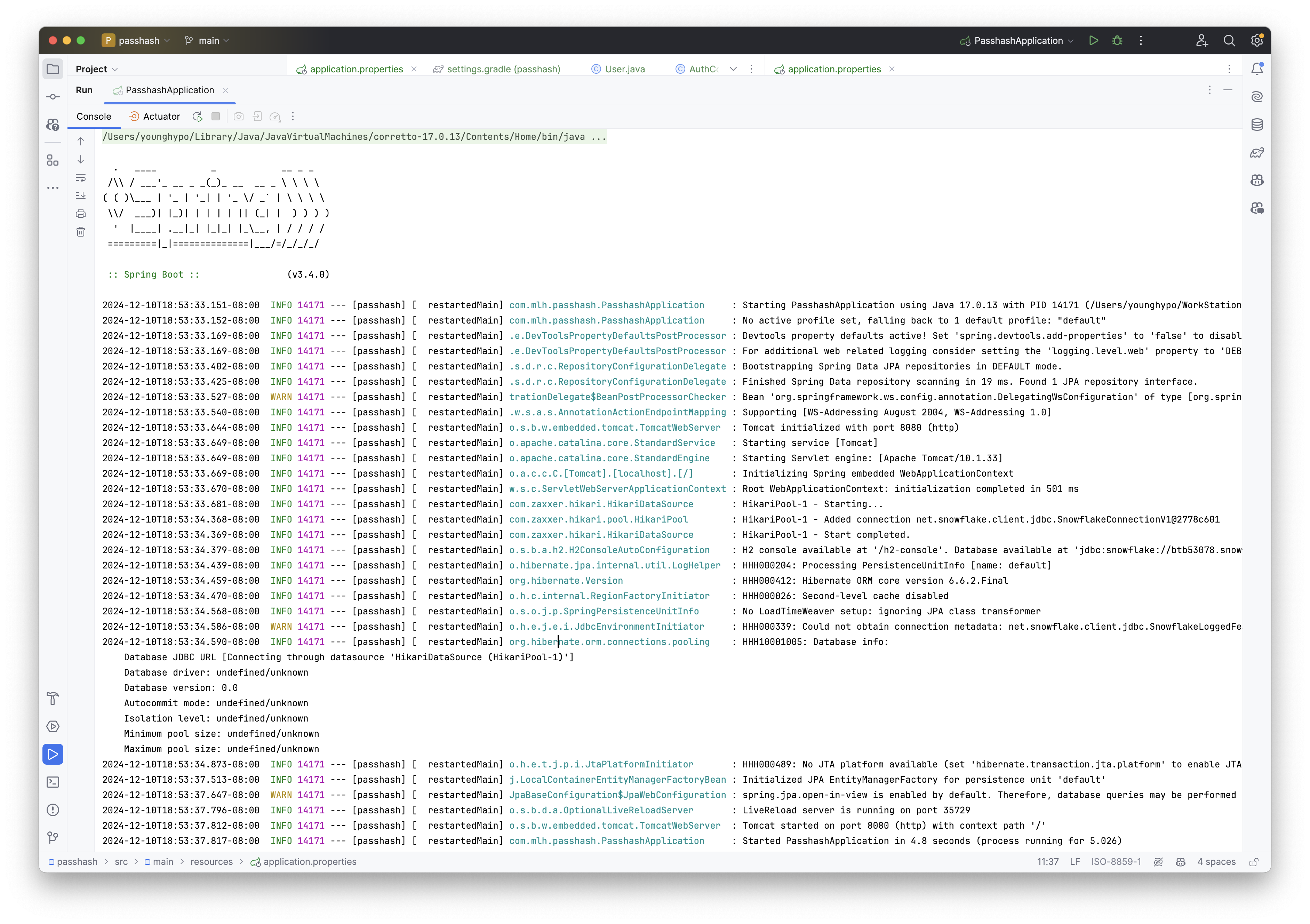1310x924 pixels.
Task: Open the Terminal tool window icon
Action: (53, 782)
